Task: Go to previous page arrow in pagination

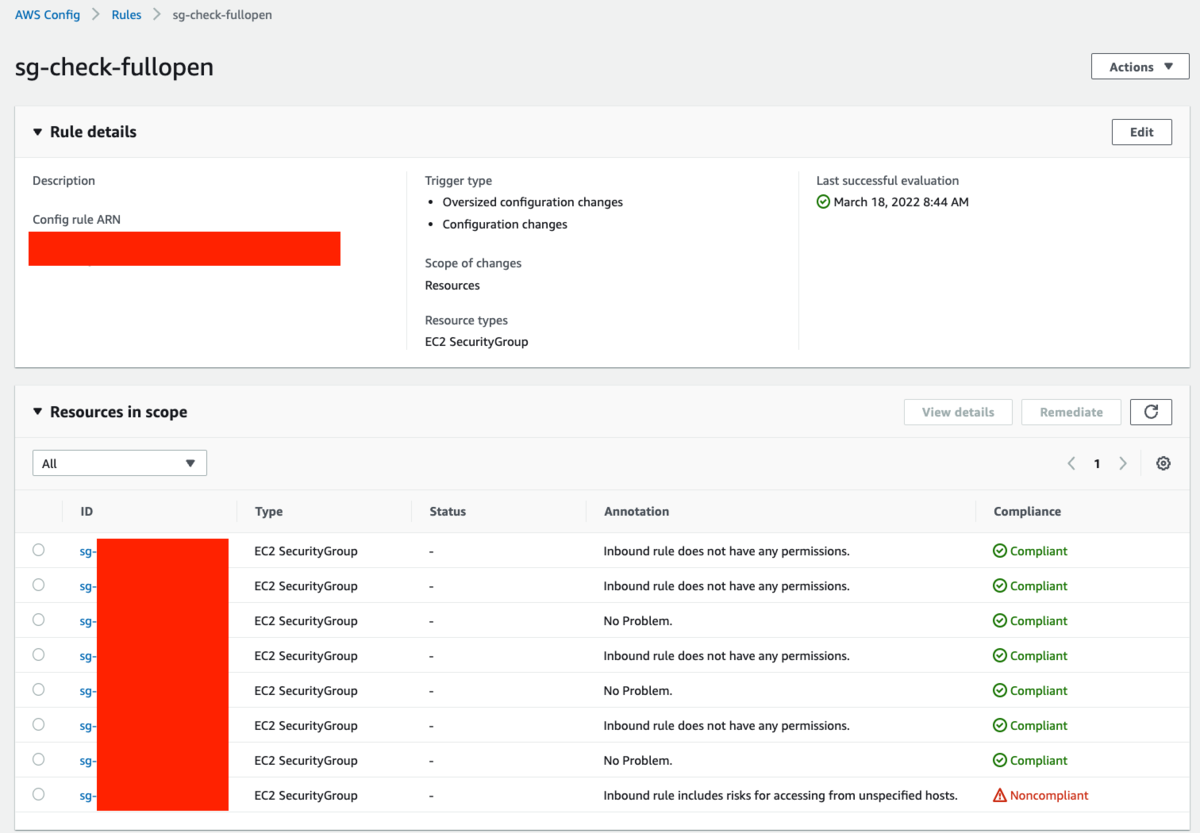Action: point(1072,463)
